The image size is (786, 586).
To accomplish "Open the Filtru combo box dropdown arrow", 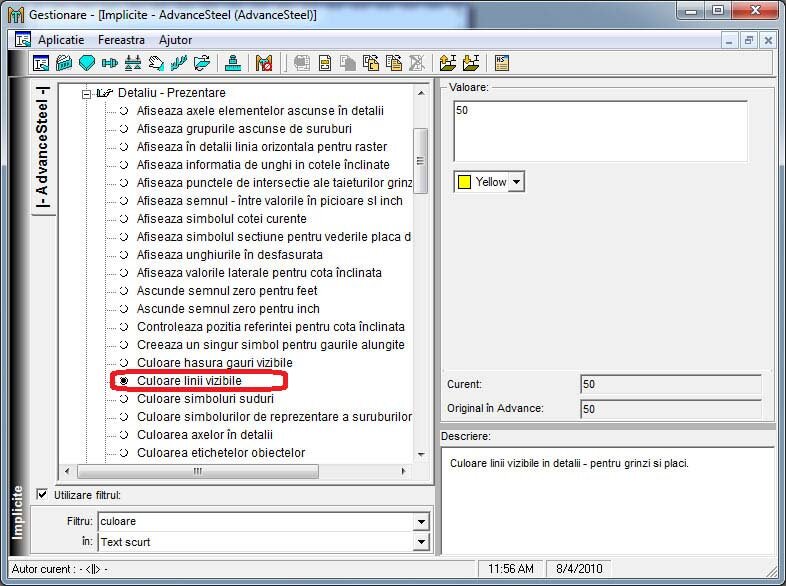I will point(422,522).
